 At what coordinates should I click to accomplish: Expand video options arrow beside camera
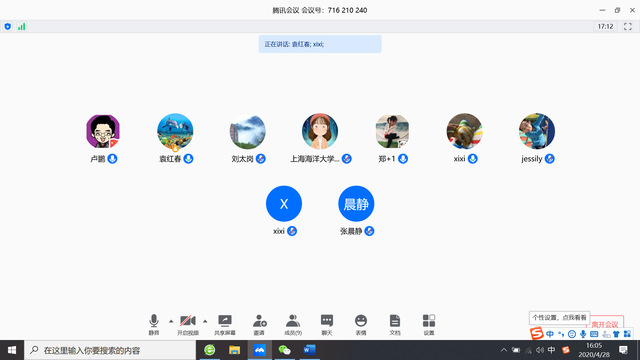pyautogui.click(x=205, y=322)
